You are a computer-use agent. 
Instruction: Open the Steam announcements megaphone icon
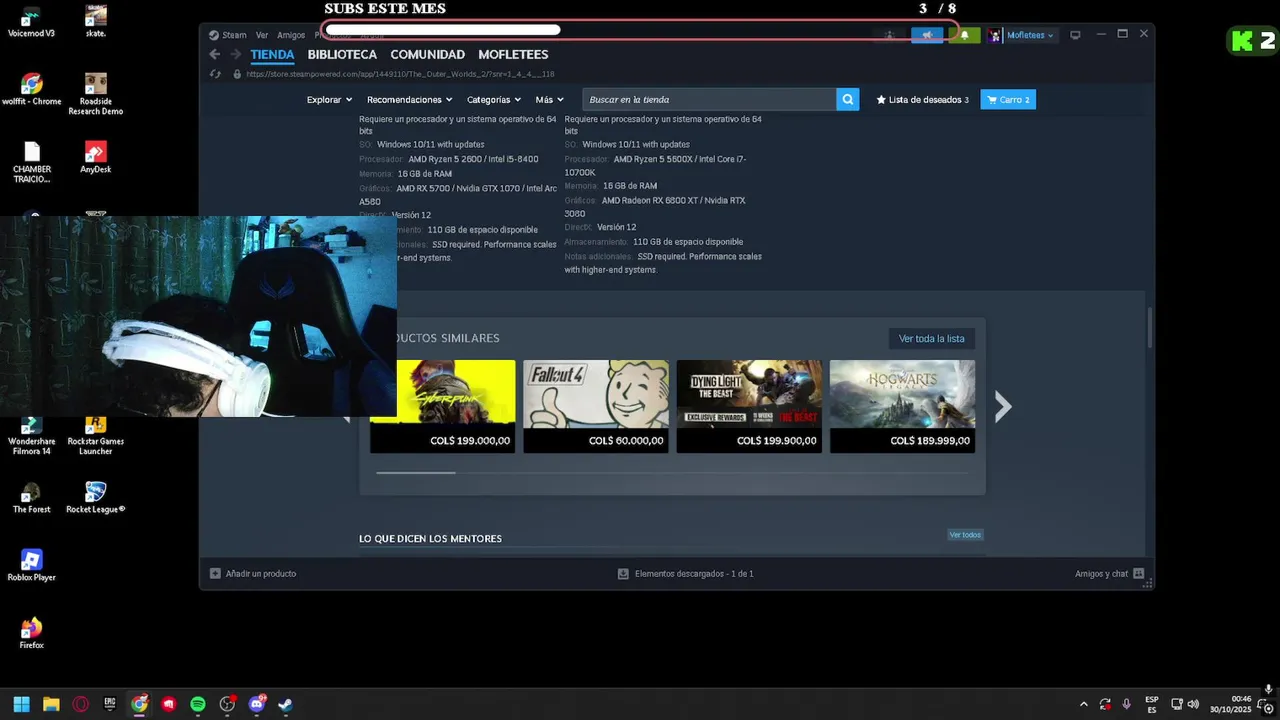click(927, 35)
